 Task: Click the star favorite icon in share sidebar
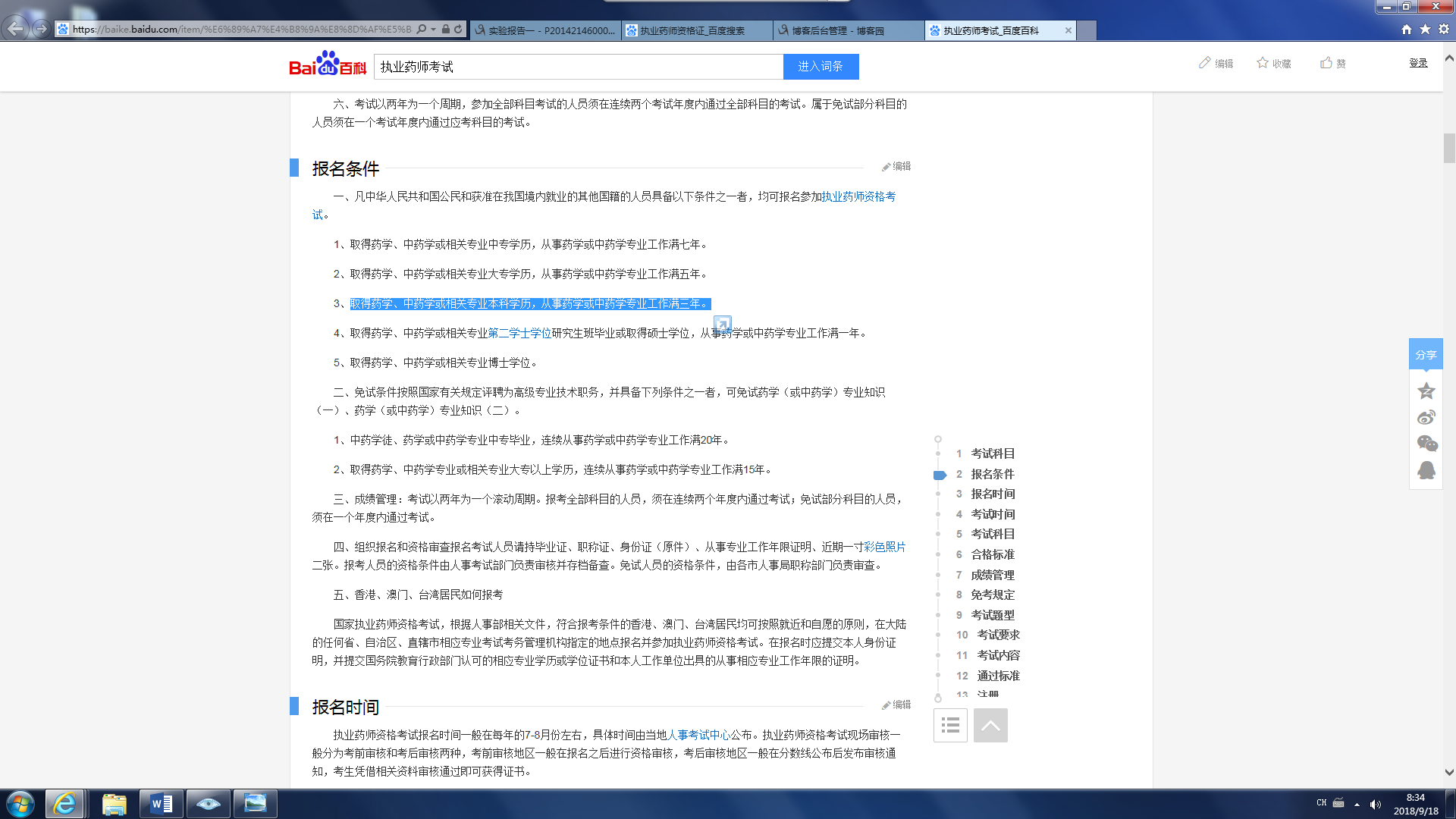(1426, 391)
